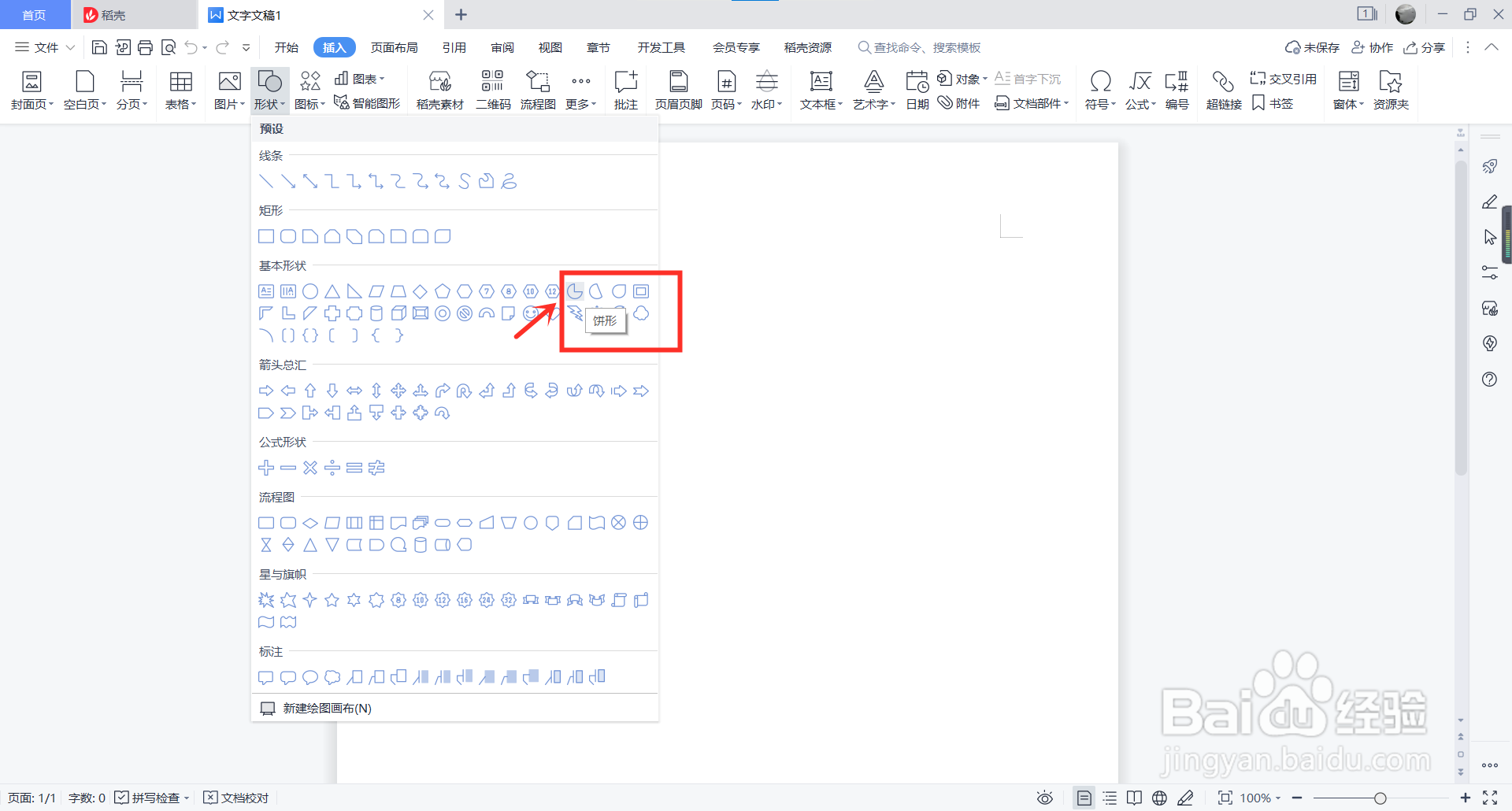Screen dimensions: 1512x811
Task: Click the zoom slider handle
Action: (1380, 798)
